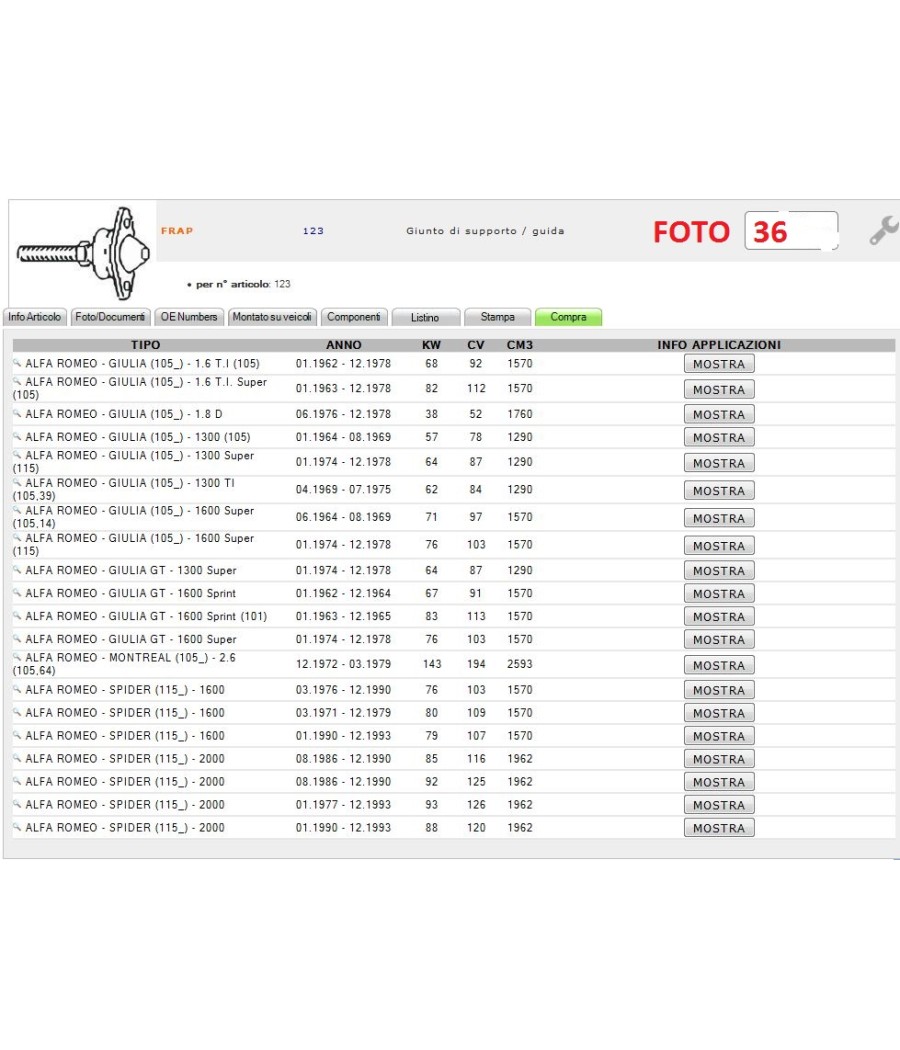The height and width of the screenshot is (1050, 900).
Task: Click MOSTRA for Giulia 1.6 T.I. Super
Action: tap(719, 389)
